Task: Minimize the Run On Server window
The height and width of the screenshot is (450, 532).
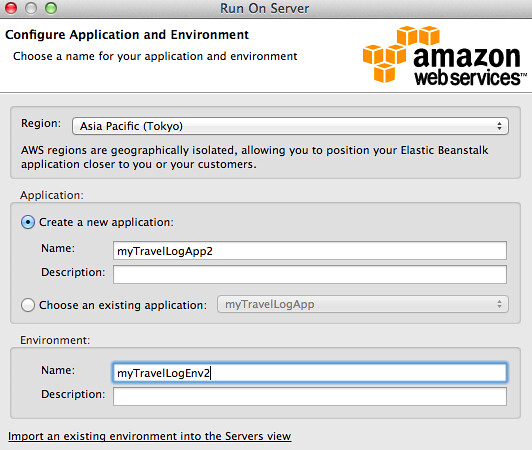Action: tap(31, 8)
